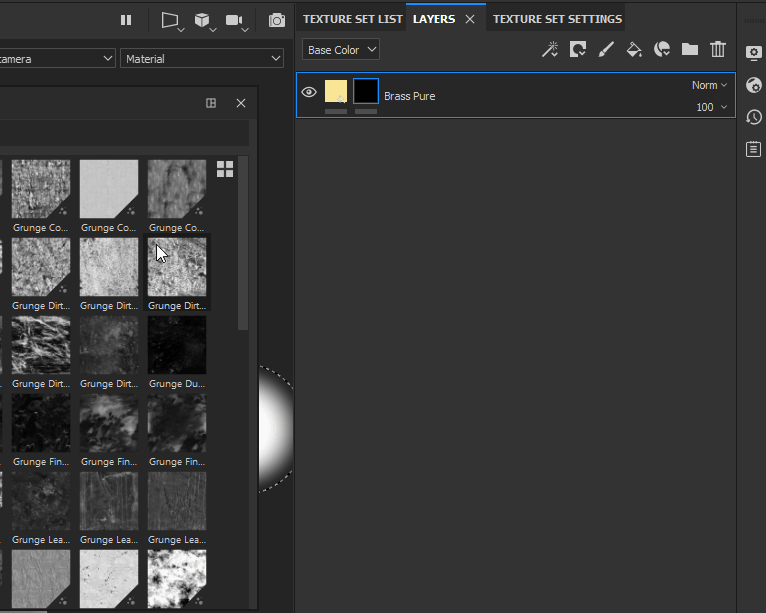The width and height of the screenshot is (766, 613).
Task: Open the display settings panel icon
Action: click(x=753, y=52)
